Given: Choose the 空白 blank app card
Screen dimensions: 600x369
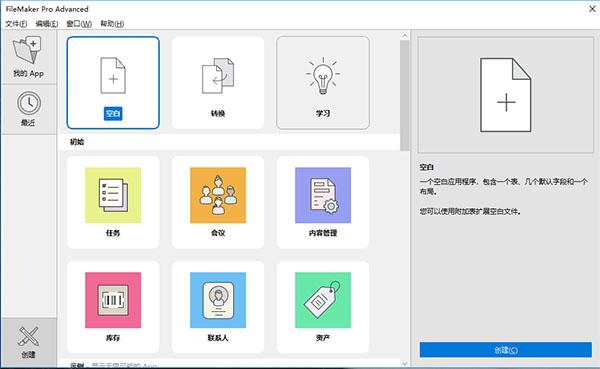Looking at the screenshot, I should tap(113, 83).
